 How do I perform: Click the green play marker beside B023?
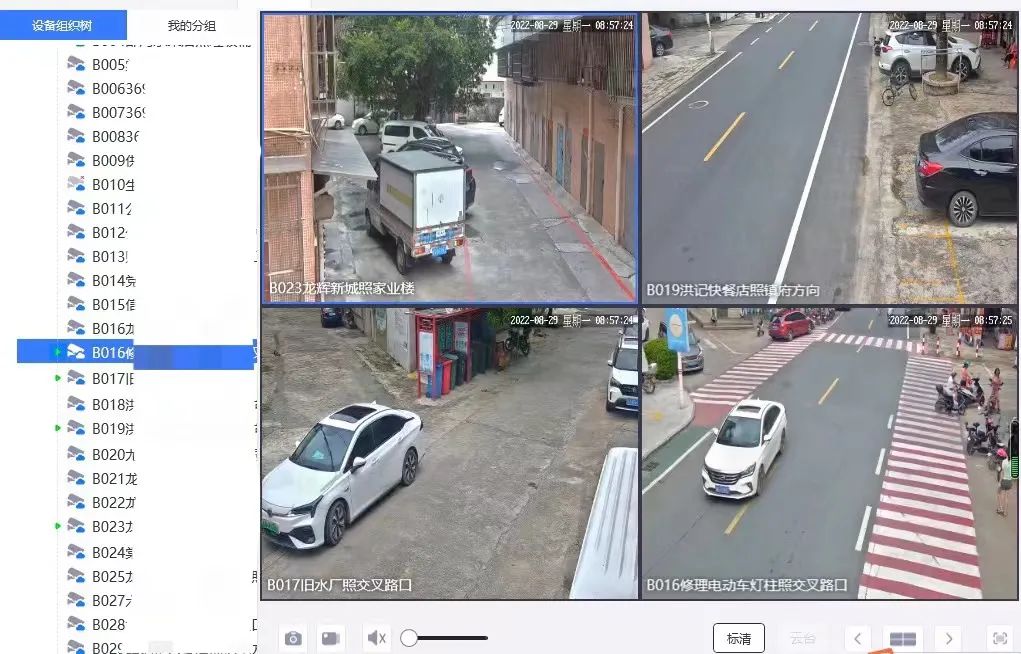point(58,526)
